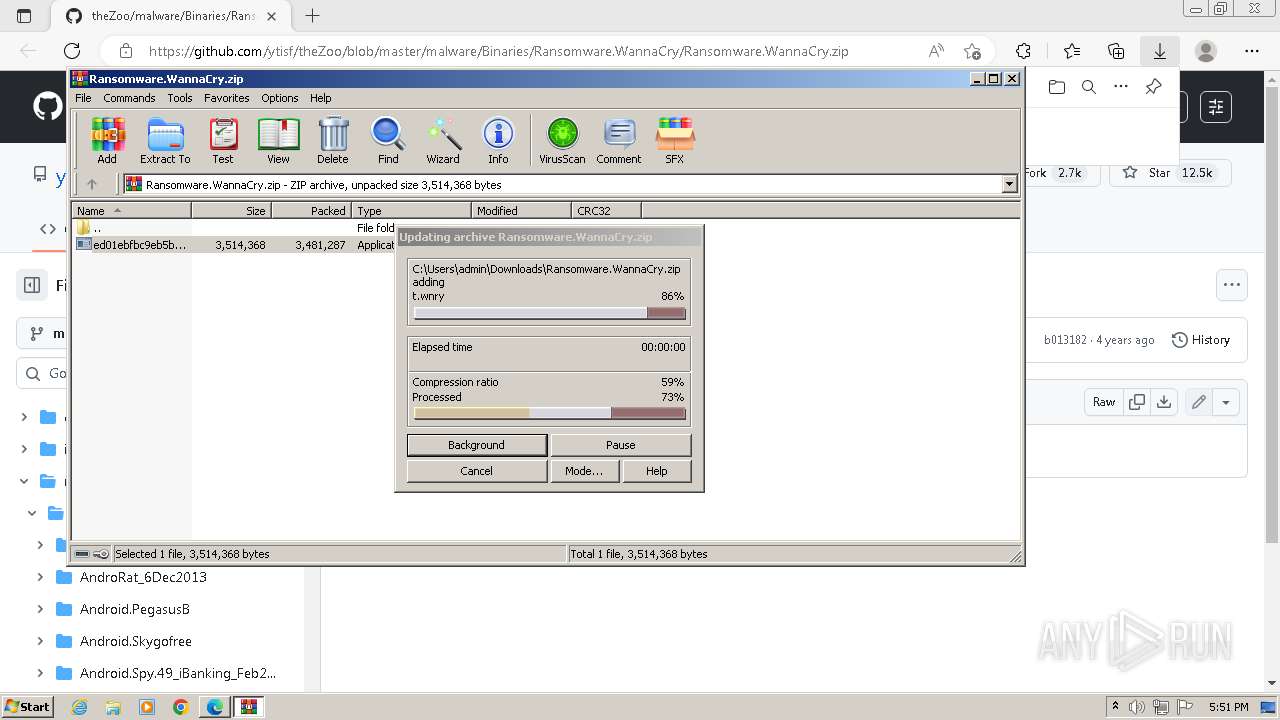This screenshot has width=1280, height=720.
Task: Open Edge collections icon
Action: point(1116,51)
